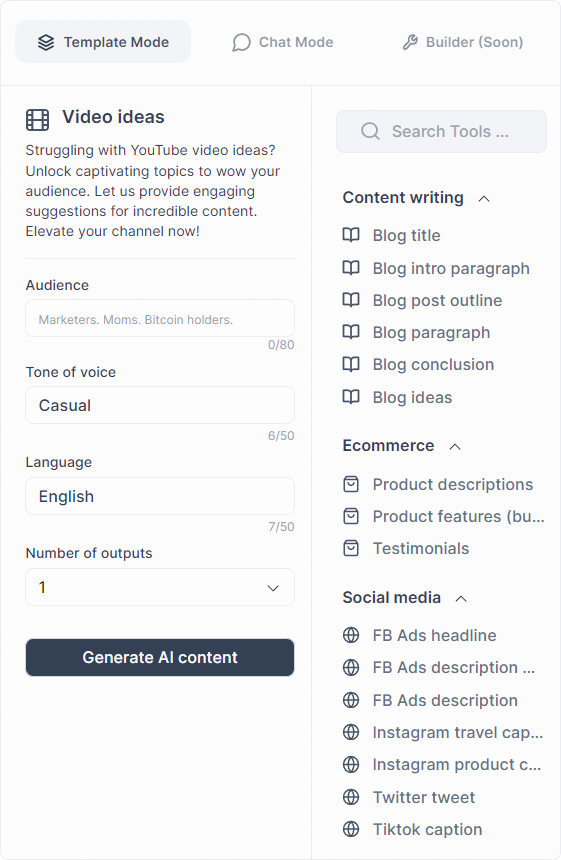Click the book icon next to Blog title
The width and height of the screenshot is (561, 860).
point(351,235)
